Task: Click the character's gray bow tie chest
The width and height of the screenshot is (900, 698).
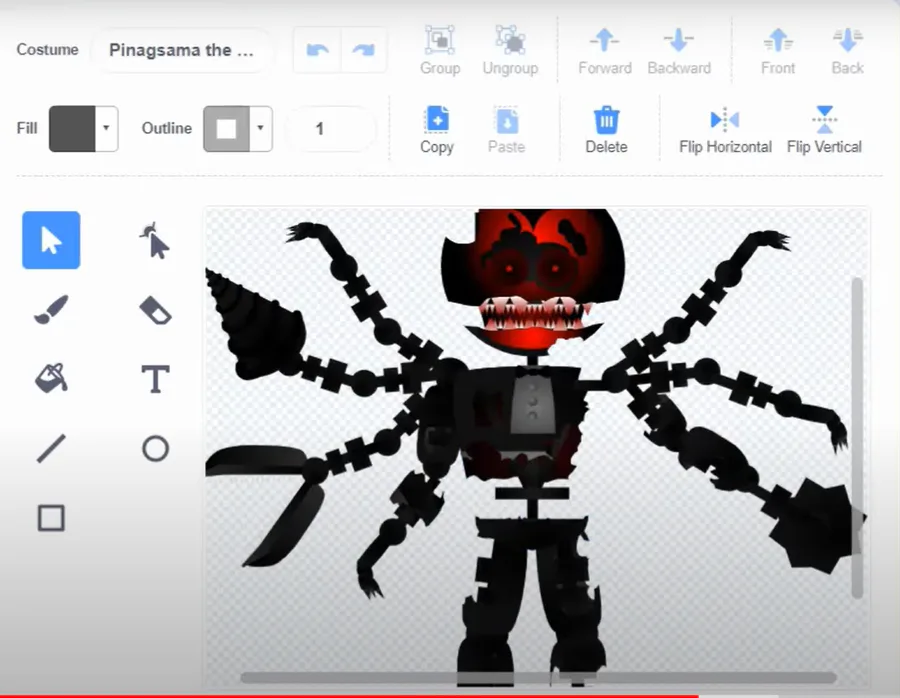Action: (x=533, y=404)
